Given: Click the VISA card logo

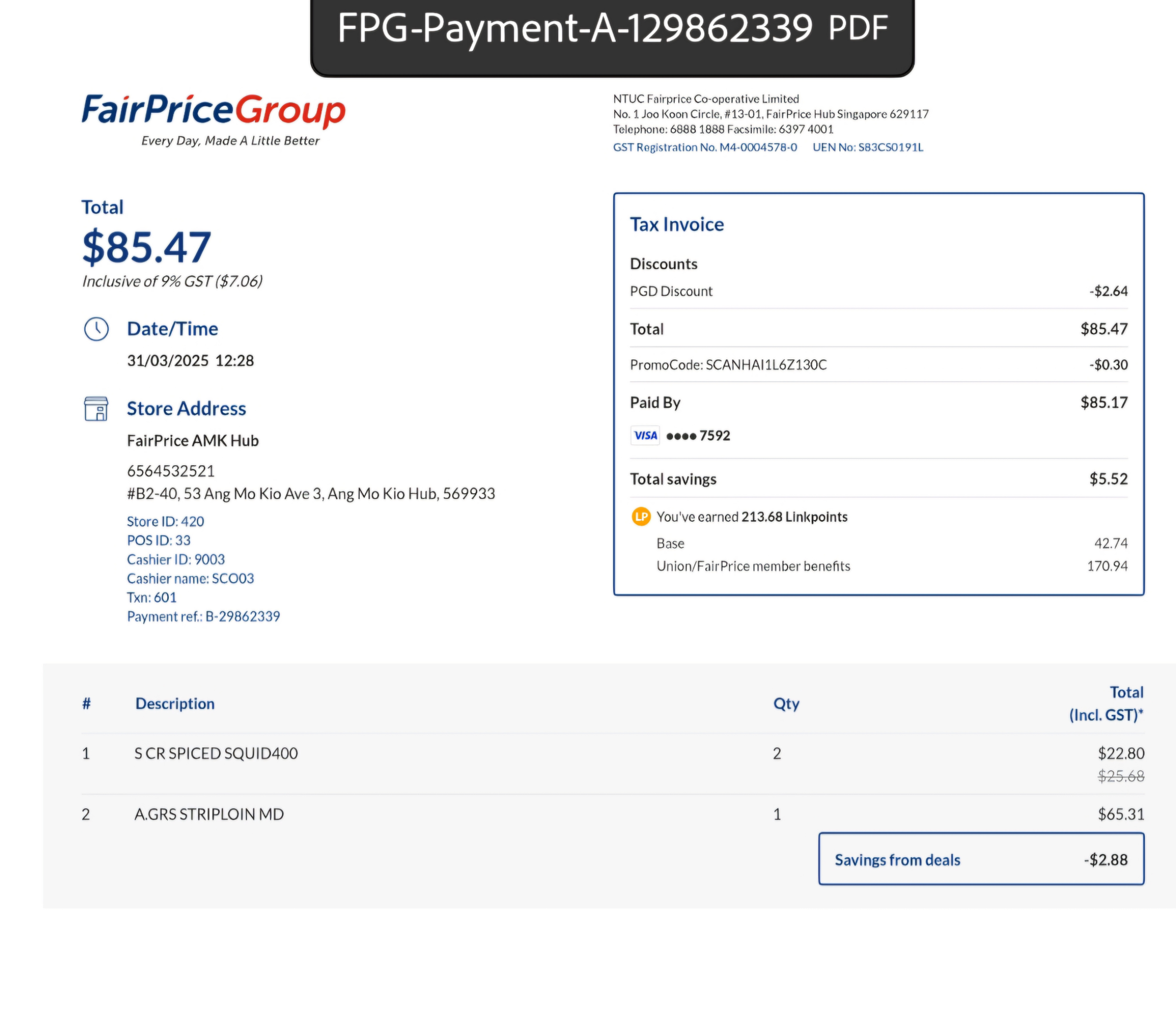Looking at the screenshot, I should 645,436.
